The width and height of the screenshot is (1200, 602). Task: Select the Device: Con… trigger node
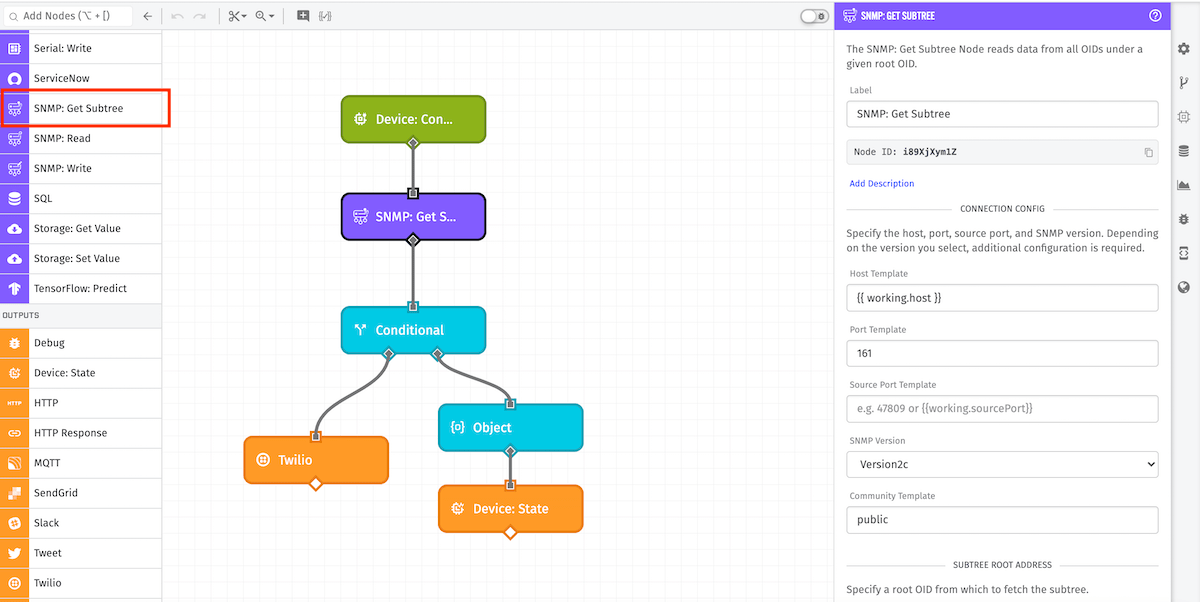point(413,119)
